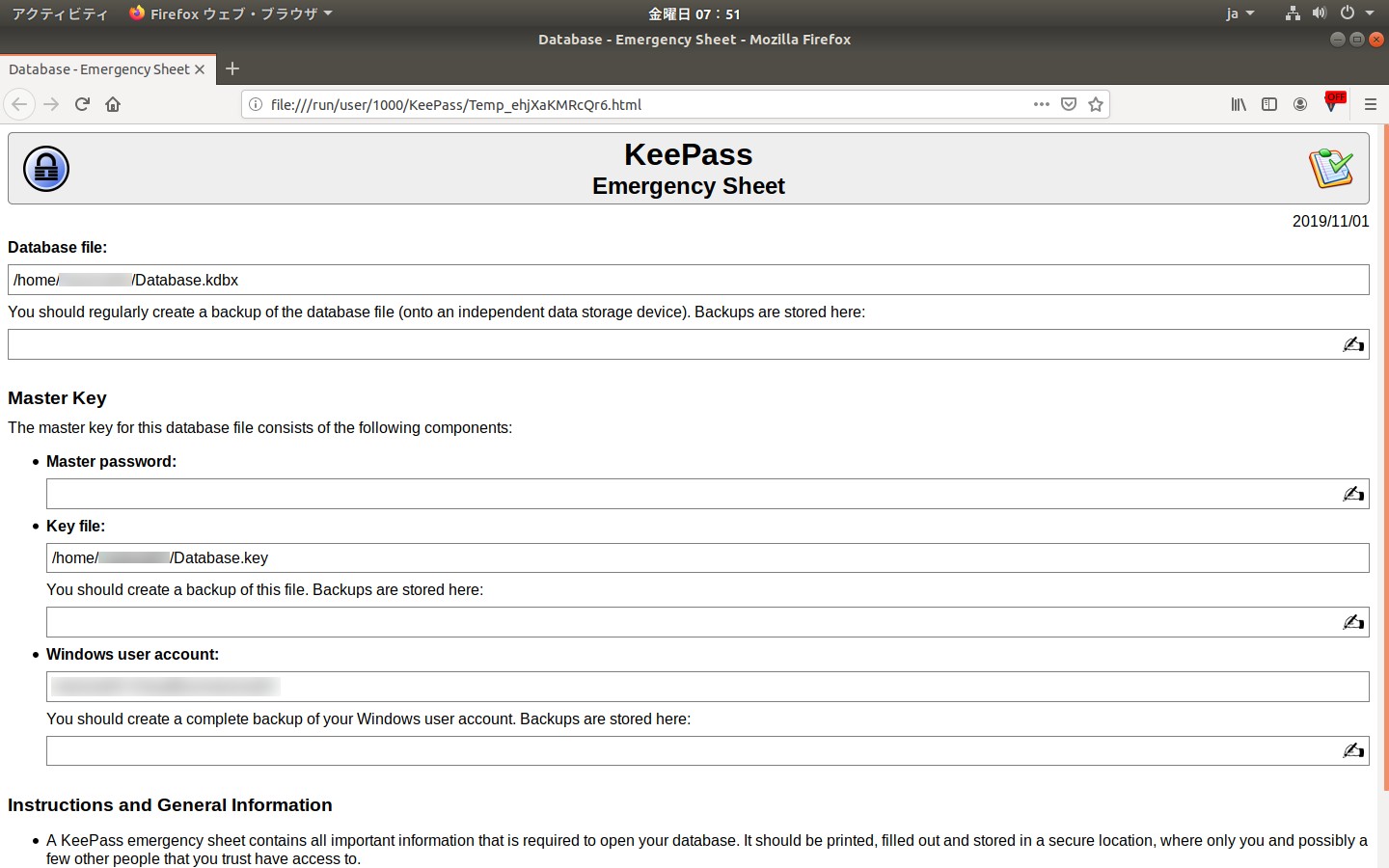
Task: Go back with the browser back arrow
Action: pos(19,104)
